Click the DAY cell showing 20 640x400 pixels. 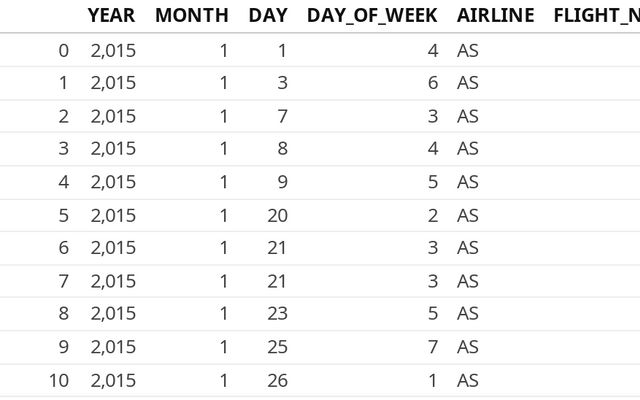[277, 215]
